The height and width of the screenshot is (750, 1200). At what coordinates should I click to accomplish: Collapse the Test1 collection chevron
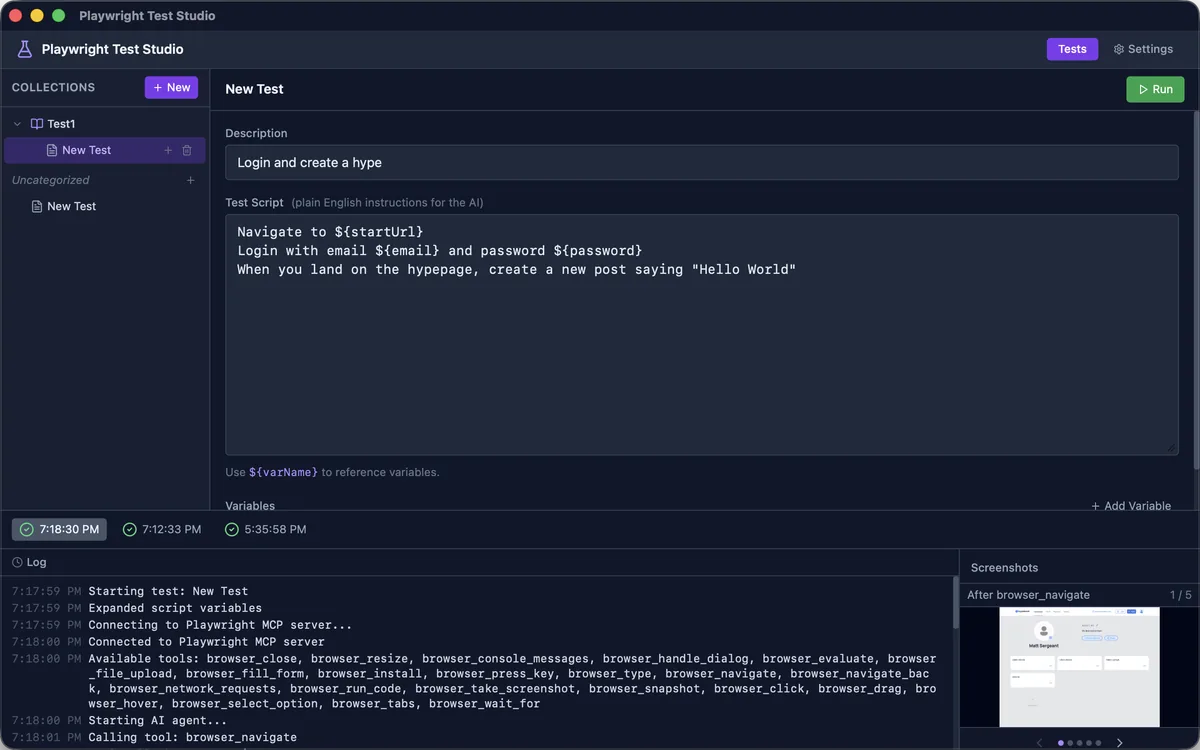click(x=17, y=124)
